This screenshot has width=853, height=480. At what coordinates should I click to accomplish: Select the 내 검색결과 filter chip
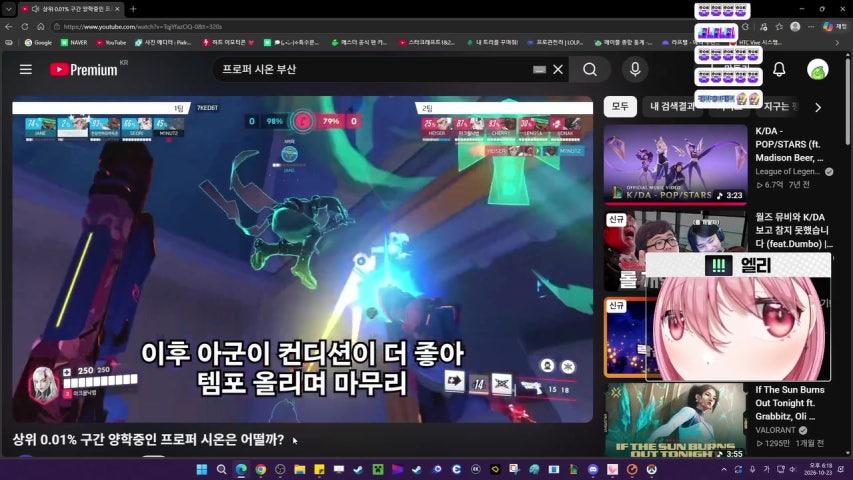pos(672,107)
